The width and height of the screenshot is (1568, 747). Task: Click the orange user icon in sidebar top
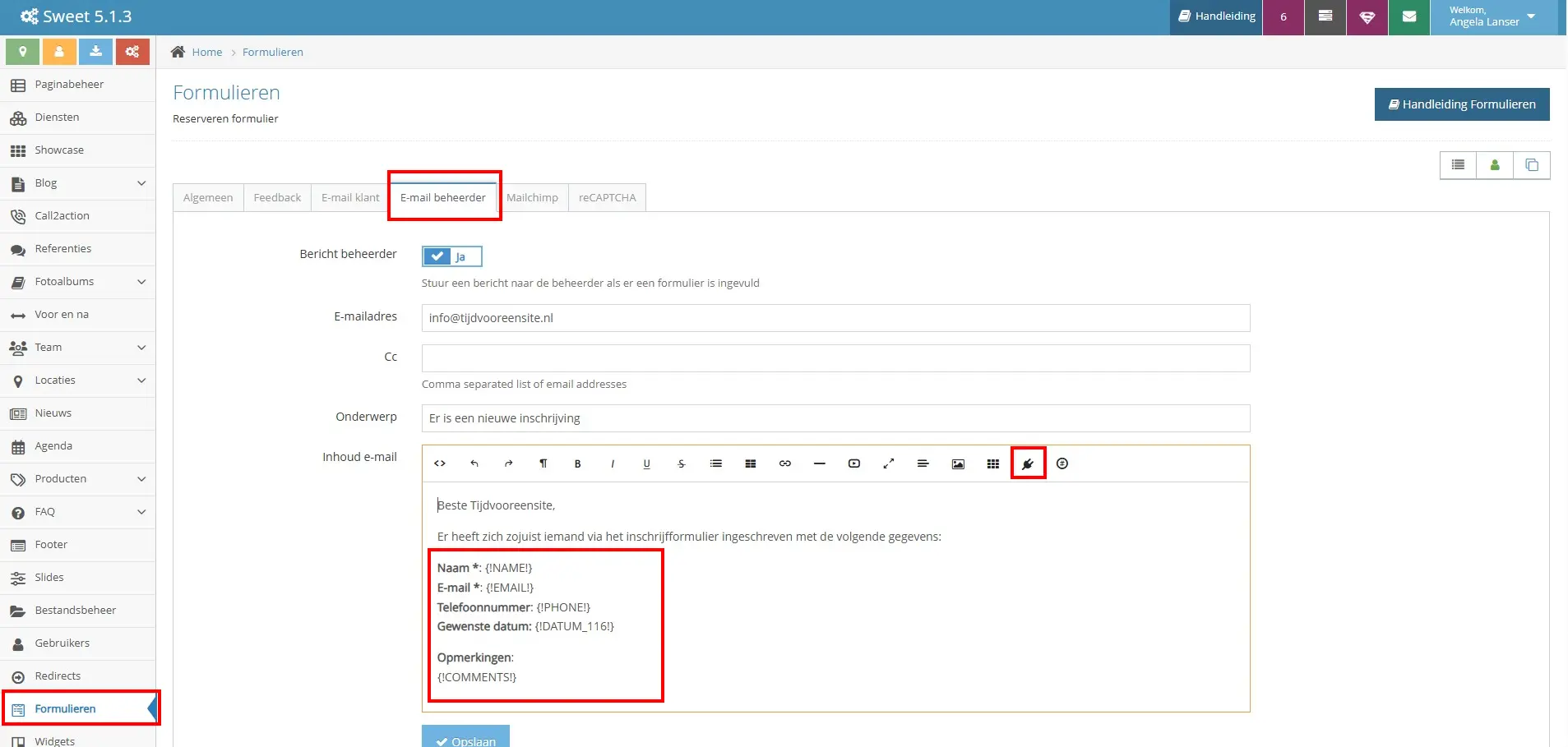pyautogui.click(x=59, y=52)
